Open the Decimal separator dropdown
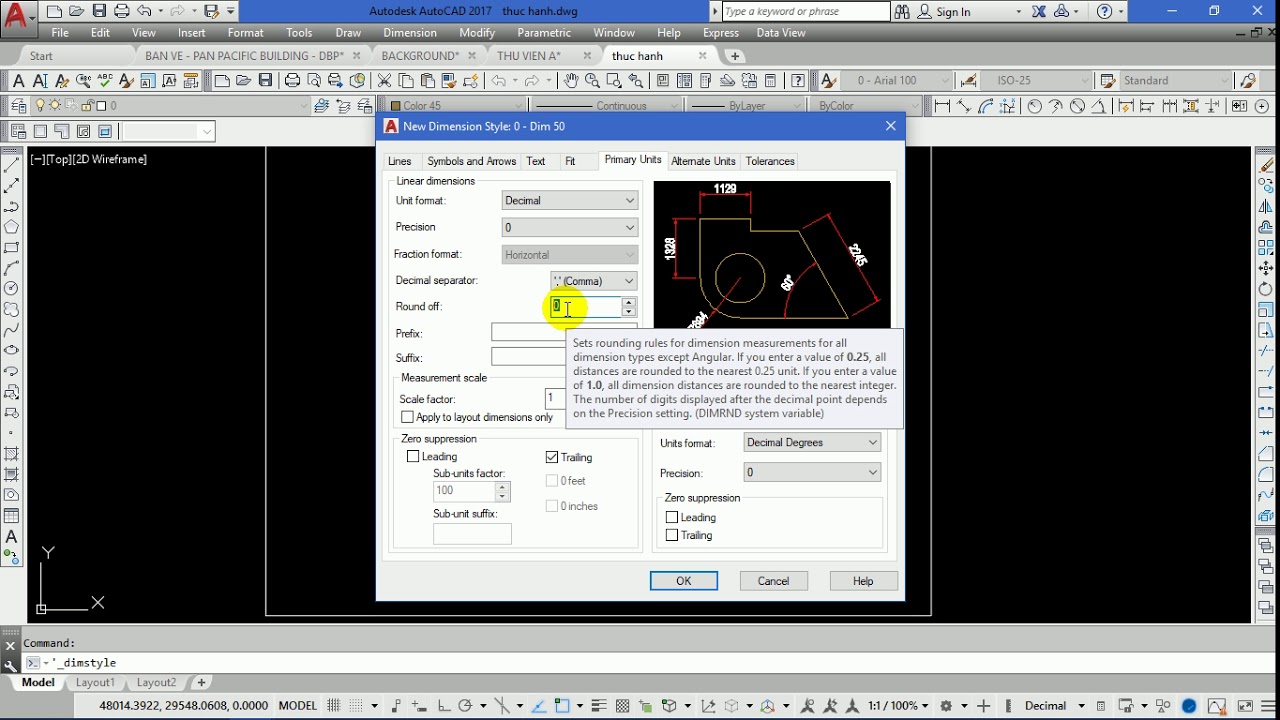This screenshot has height=720, width=1280. coord(593,281)
